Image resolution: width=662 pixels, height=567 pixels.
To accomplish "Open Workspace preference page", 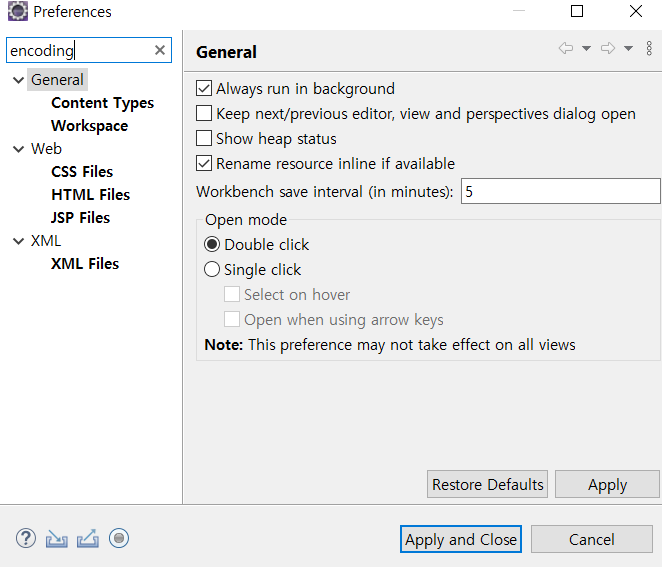I will pyautogui.click(x=90, y=126).
